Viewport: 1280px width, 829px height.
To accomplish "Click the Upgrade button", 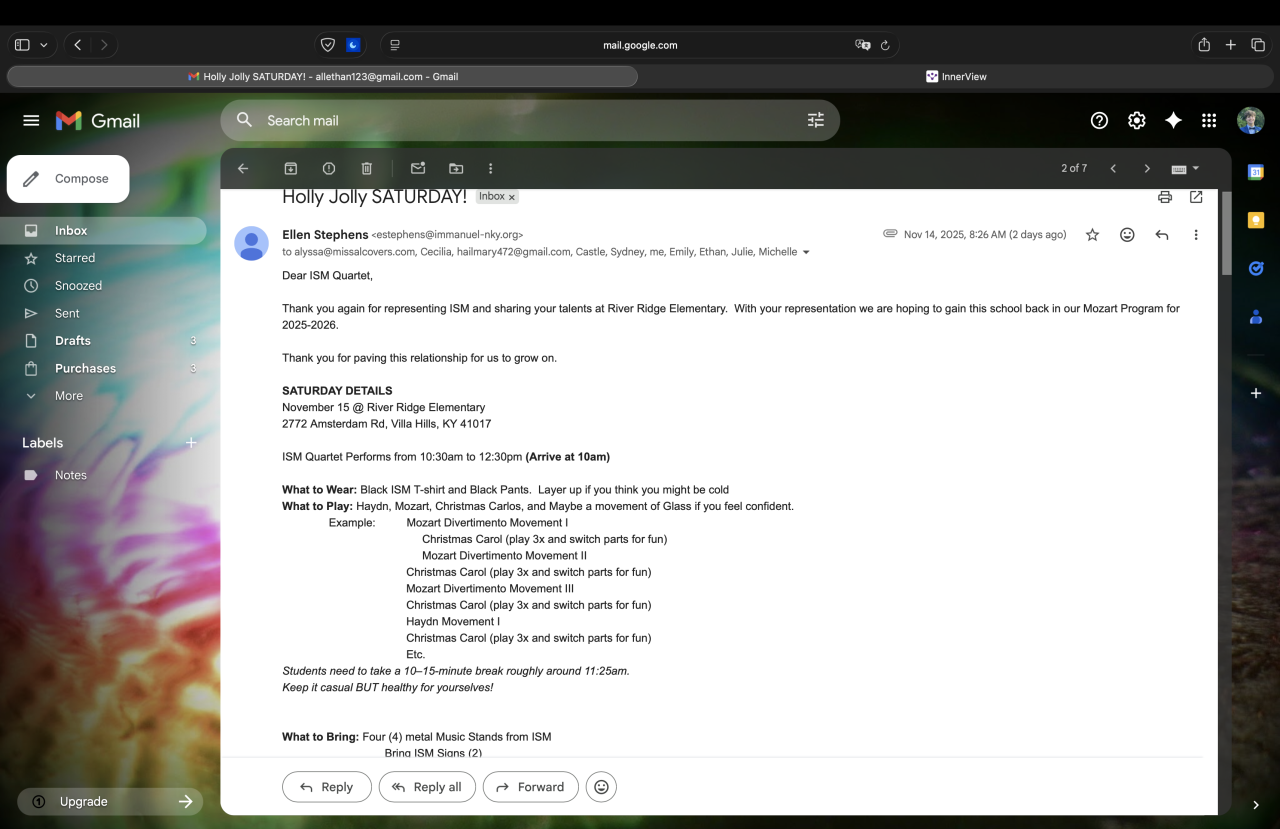I will point(110,801).
